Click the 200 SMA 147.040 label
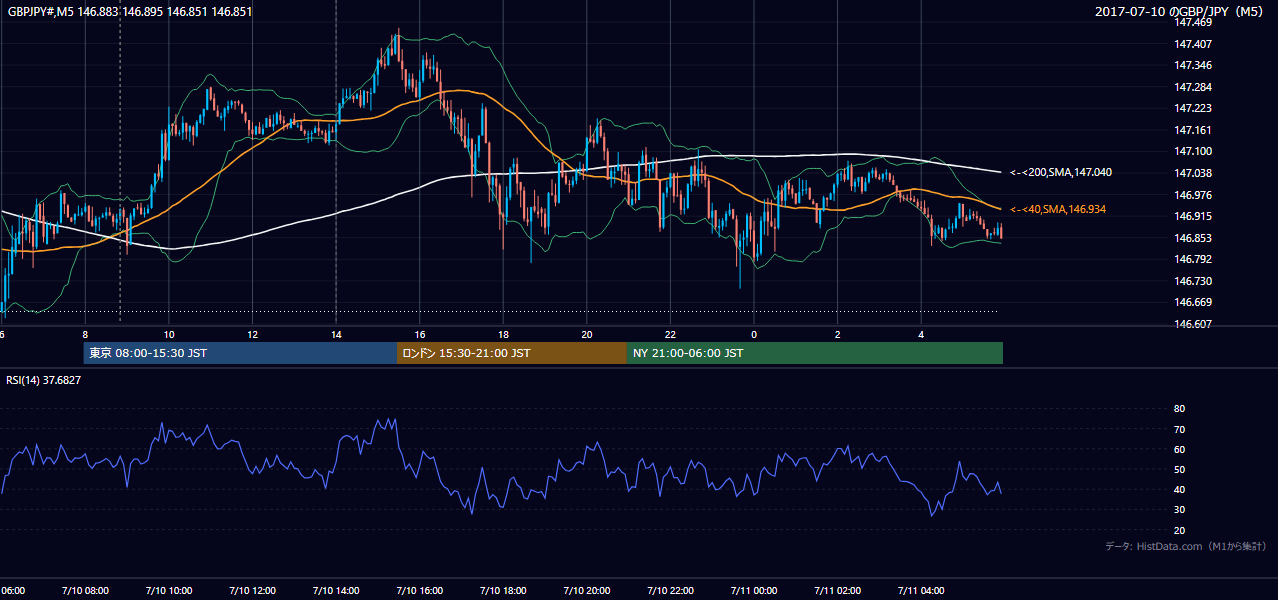 point(1061,173)
